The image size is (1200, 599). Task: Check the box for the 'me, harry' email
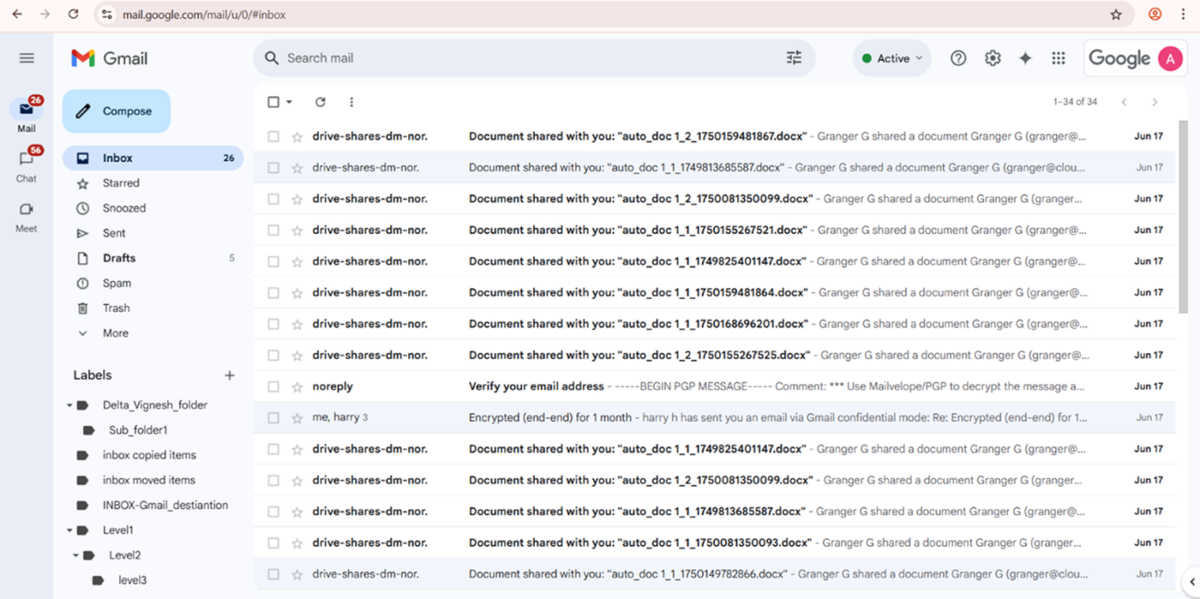click(x=273, y=418)
